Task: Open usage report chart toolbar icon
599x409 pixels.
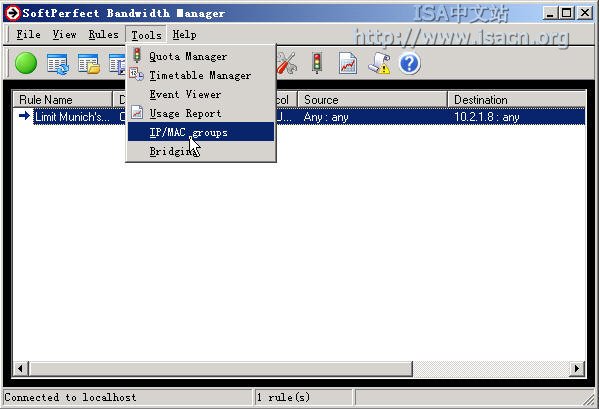Action: pyautogui.click(x=348, y=63)
